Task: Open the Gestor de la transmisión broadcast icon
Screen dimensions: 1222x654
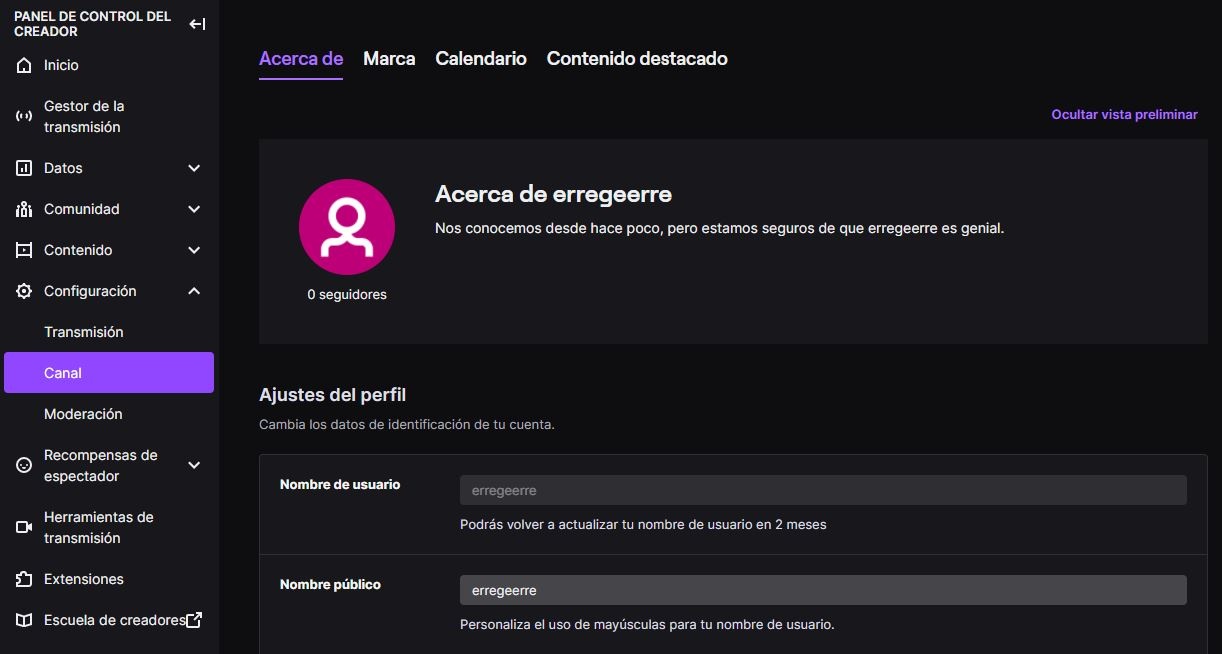Action: [24, 115]
